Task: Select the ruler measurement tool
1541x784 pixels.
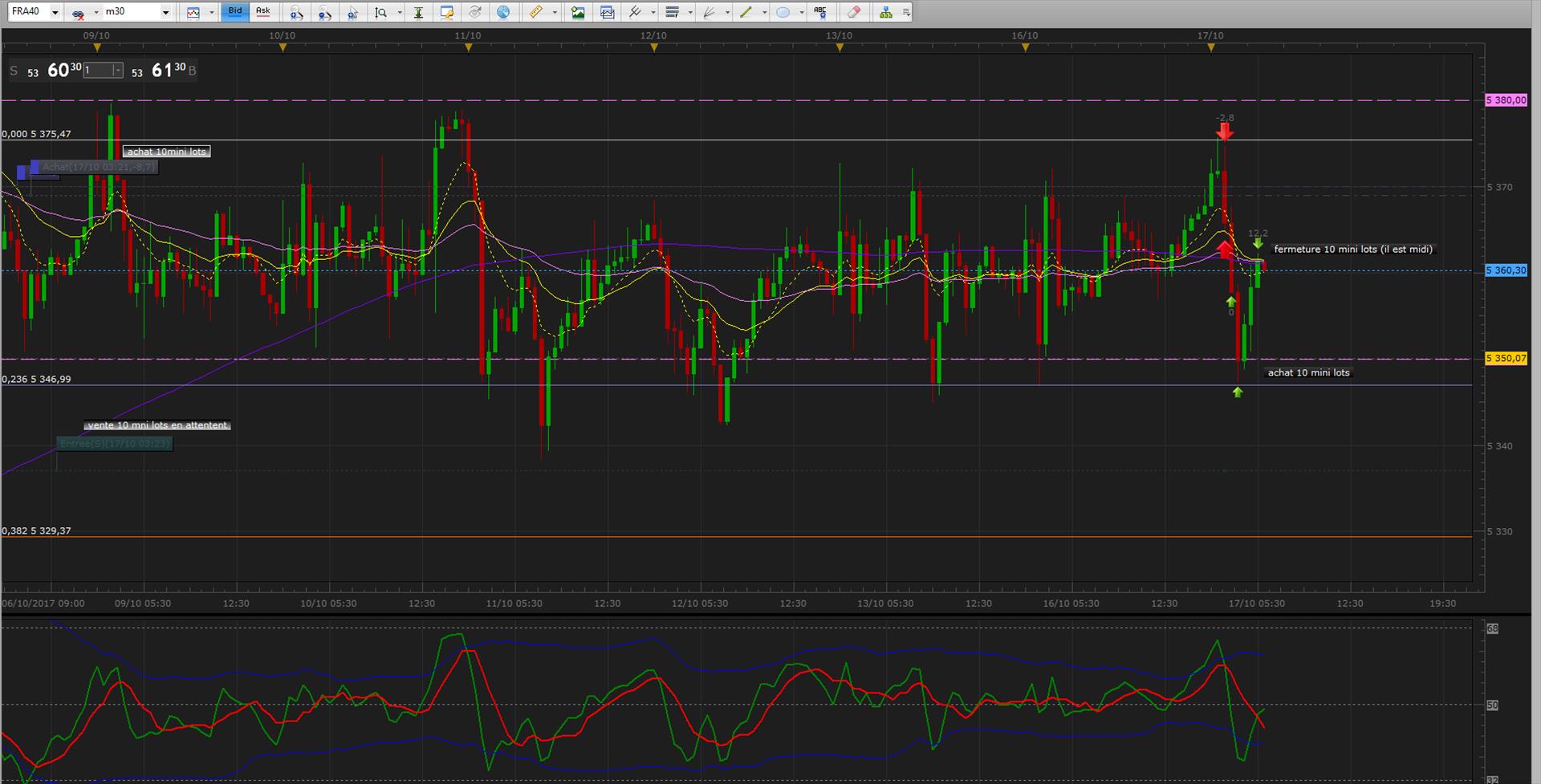Action: [535, 13]
